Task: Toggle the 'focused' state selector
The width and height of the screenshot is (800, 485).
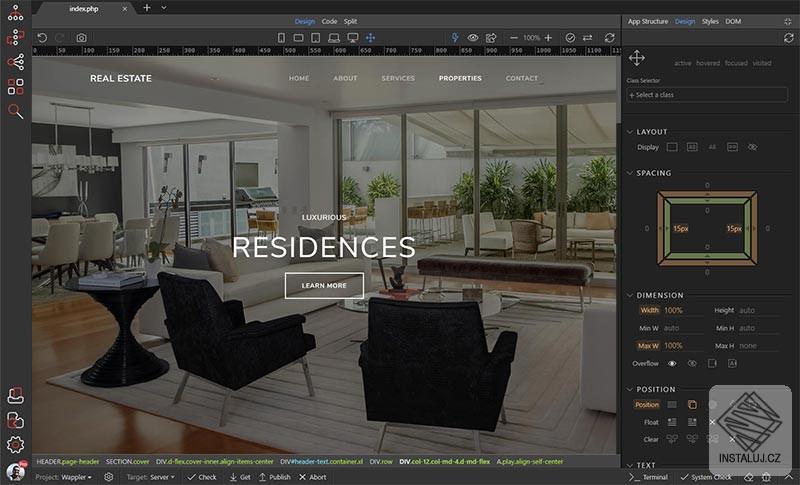Action: coord(736,63)
